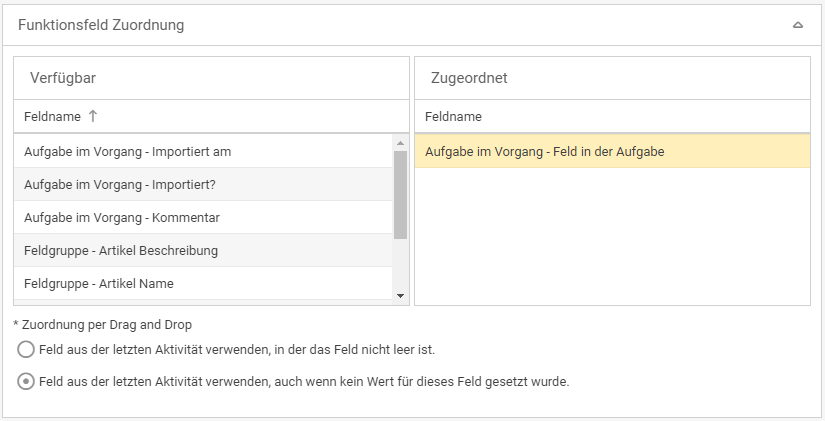Select 'Aufgabe im Vorgang - Importiert am' row
The height and width of the screenshot is (421, 825).
[x=127, y=152]
